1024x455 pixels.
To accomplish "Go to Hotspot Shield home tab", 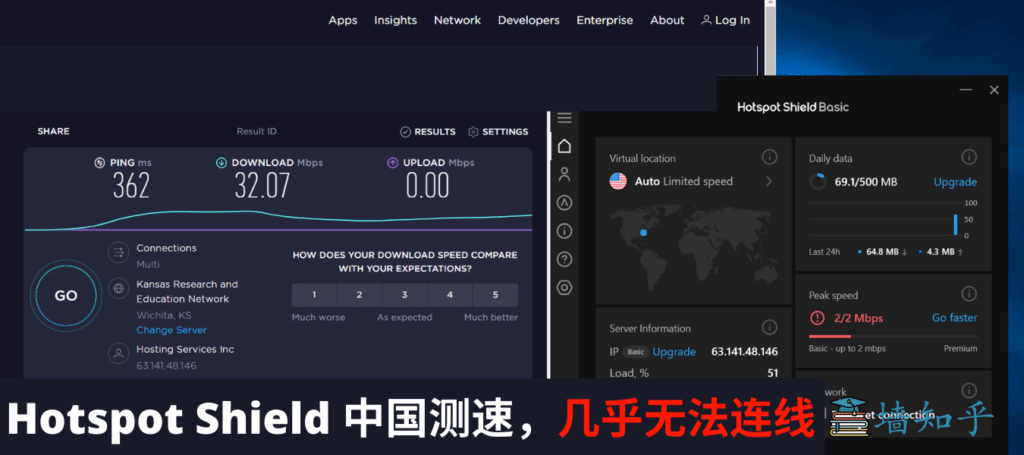I will (x=564, y=146).
